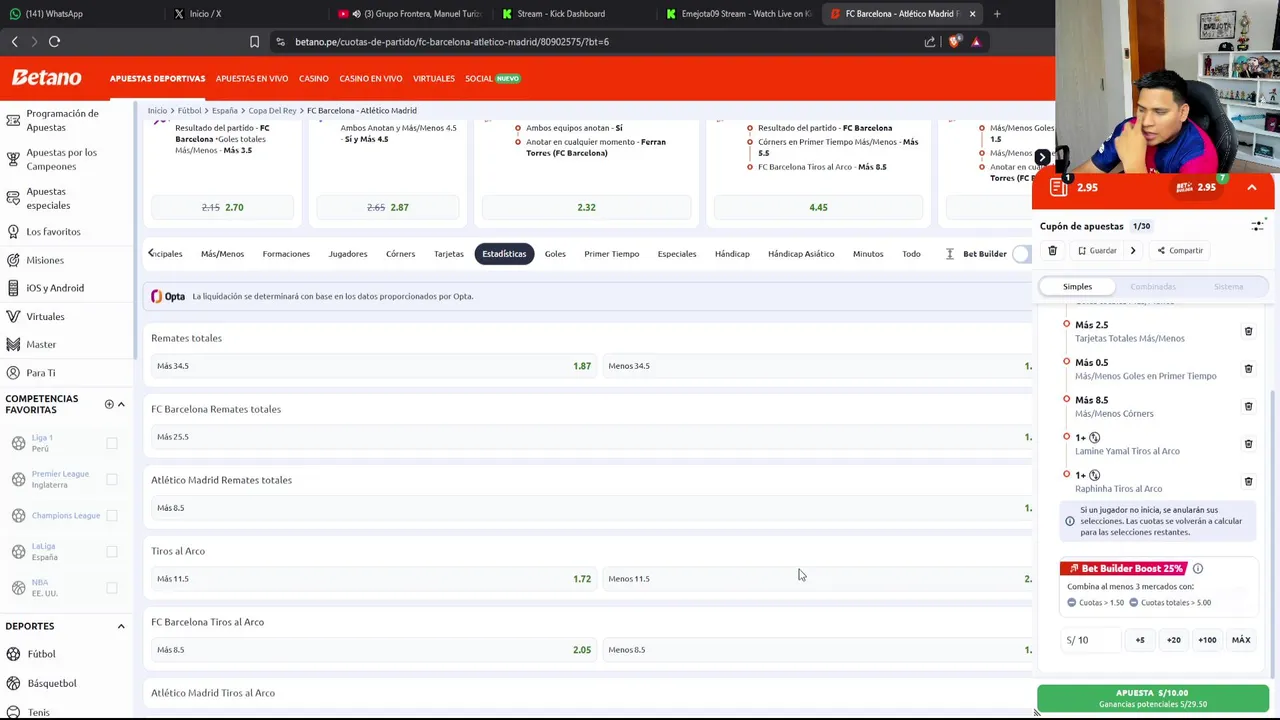This screenshot has width=1280, height=720.
Task: Add +20 to the stake
Action: coord(1174,640)
